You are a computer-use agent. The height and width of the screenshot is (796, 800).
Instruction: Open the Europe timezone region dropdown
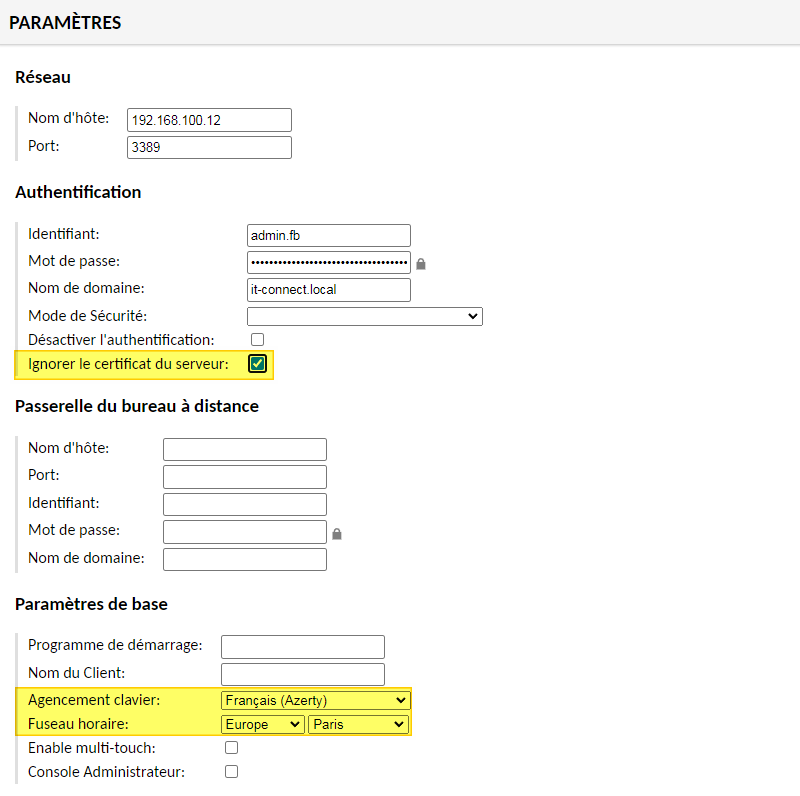[263, 724]
